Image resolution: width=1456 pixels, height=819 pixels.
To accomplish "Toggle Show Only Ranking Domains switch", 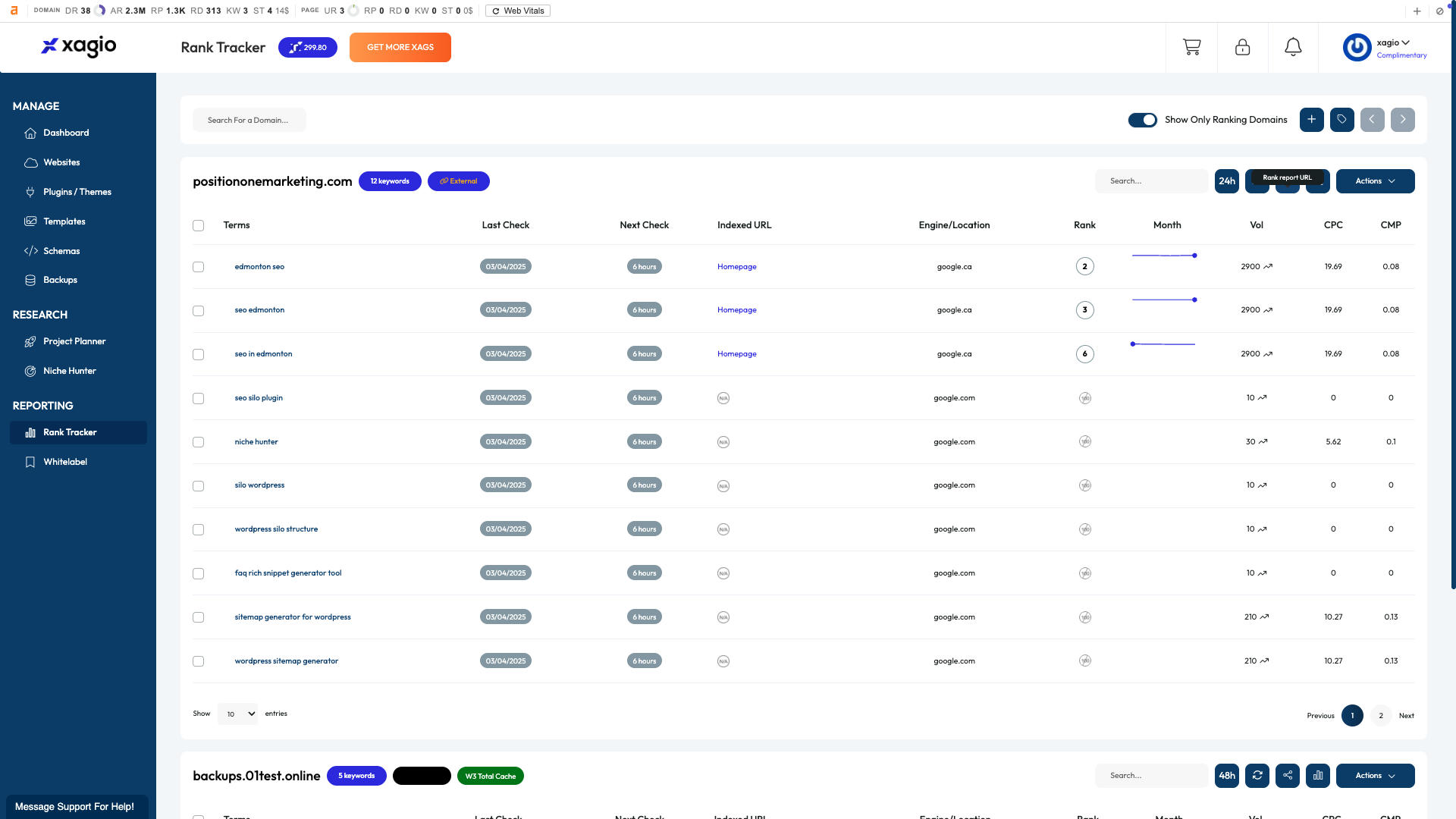I will pyautogui.click(x=1142, y=120).
